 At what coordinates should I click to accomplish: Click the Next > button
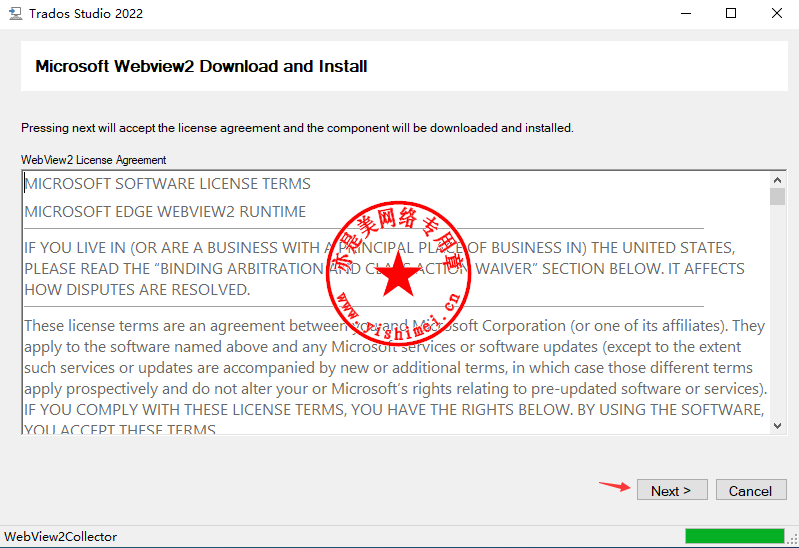672,490
